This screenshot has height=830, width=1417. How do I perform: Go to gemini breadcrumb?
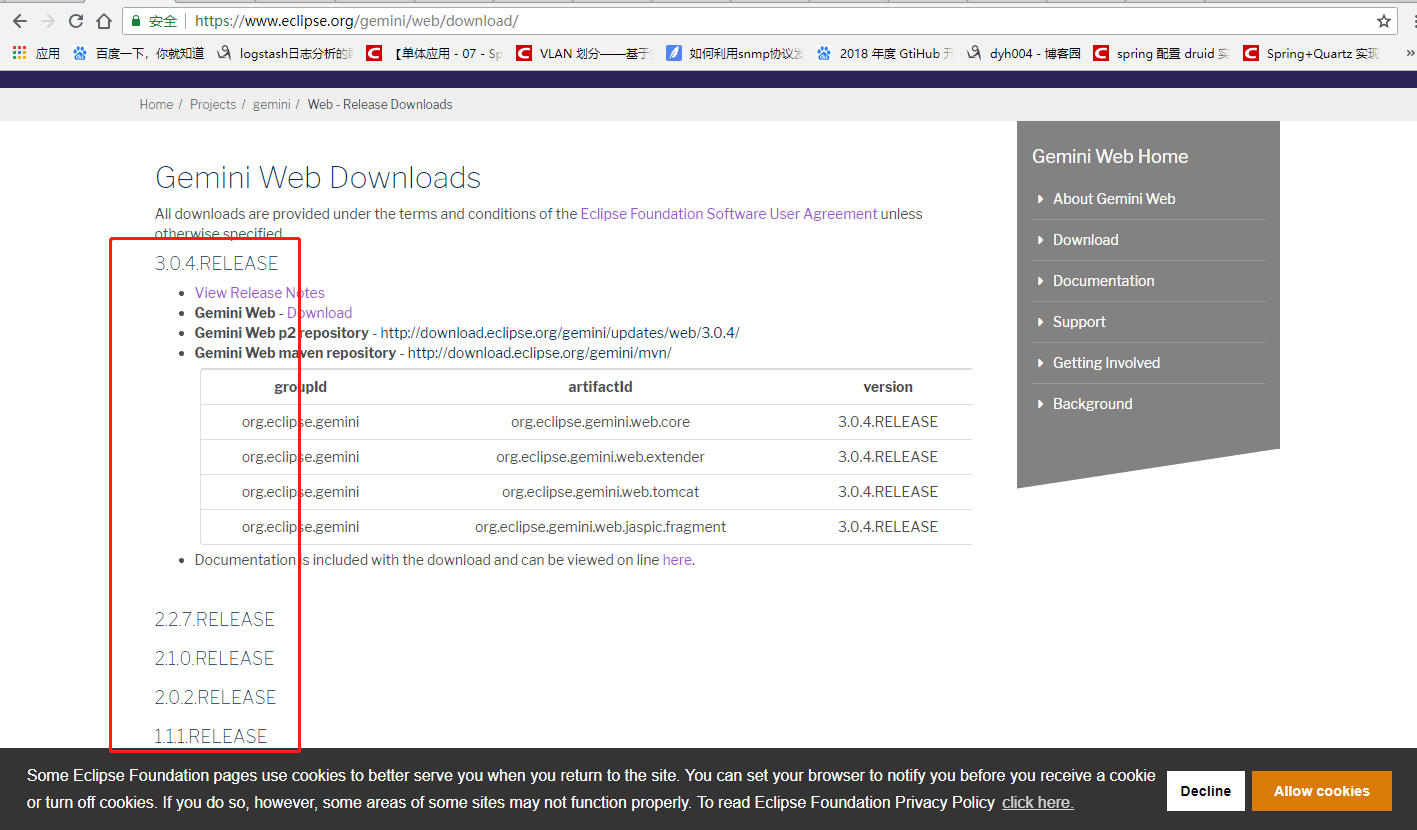tap(271, 104)
